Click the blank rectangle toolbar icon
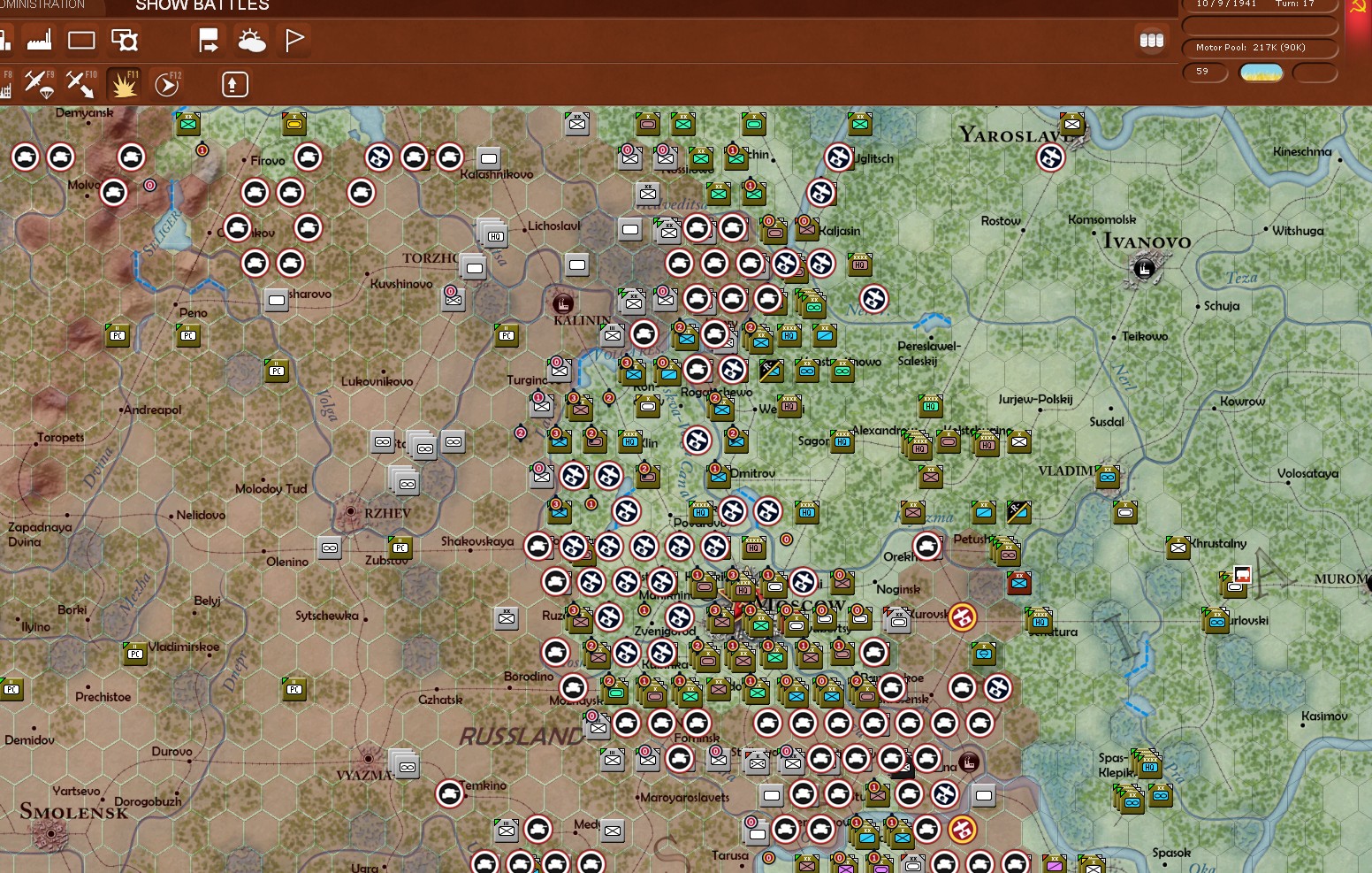Screen dimensions: 1372x873 pos(81,40)
